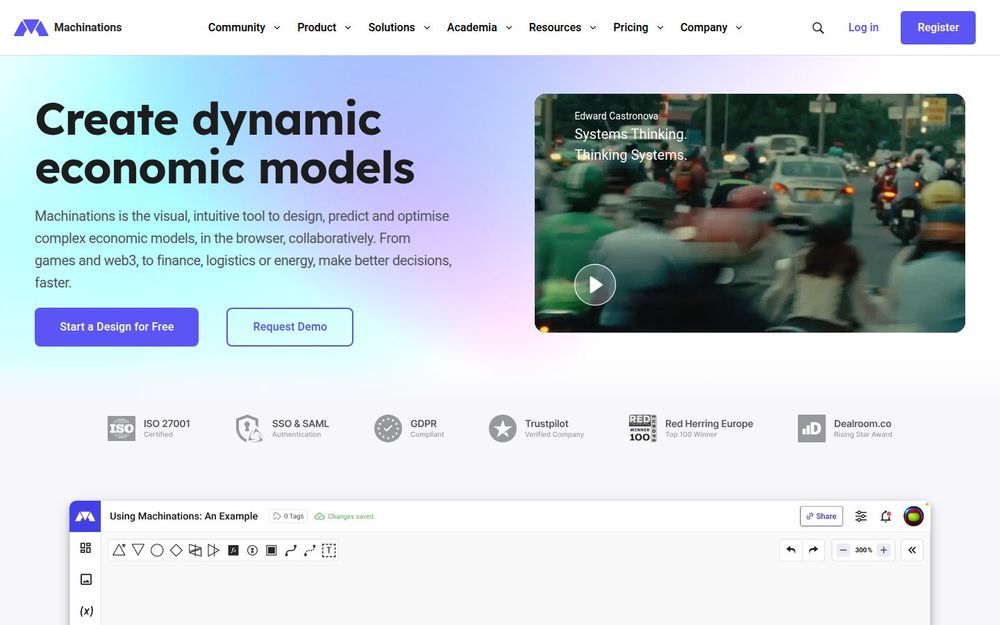The height and width of the screenshot is (625, 1000).
Task: Click the GDPR compliant badge
Action: point(409,428)
